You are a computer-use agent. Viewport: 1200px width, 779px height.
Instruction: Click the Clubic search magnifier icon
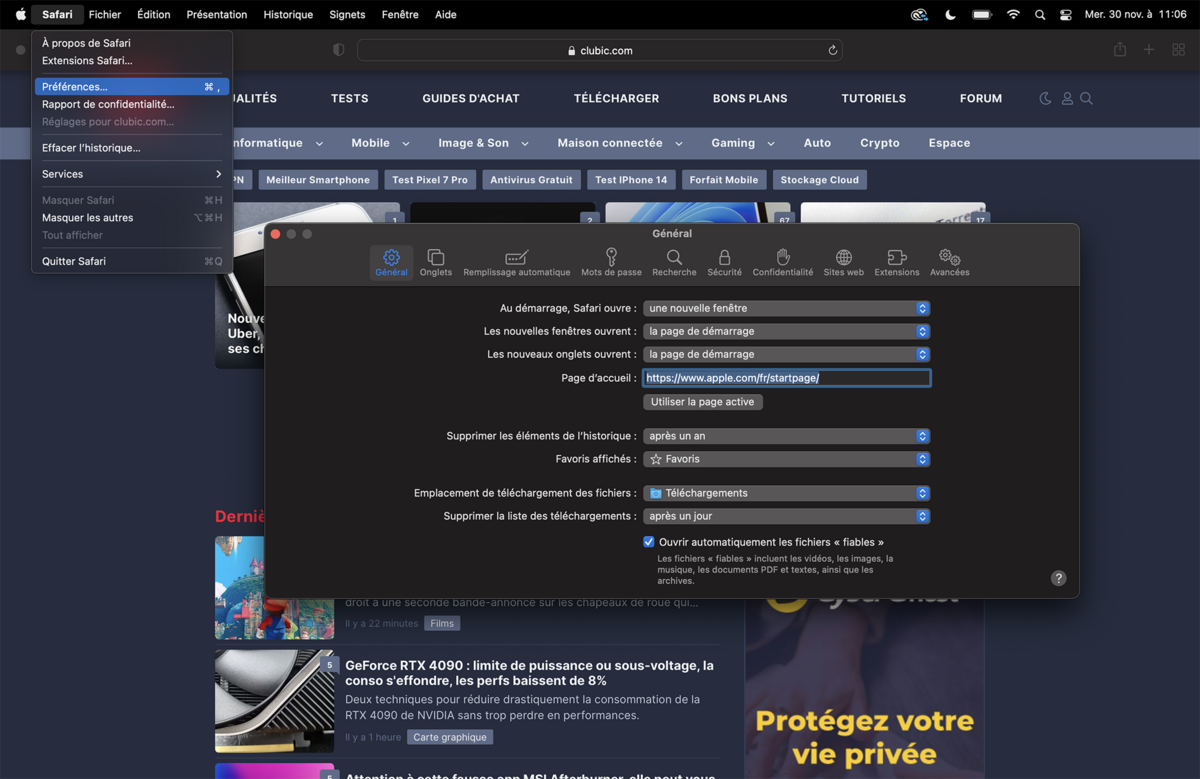(1086, 98)
